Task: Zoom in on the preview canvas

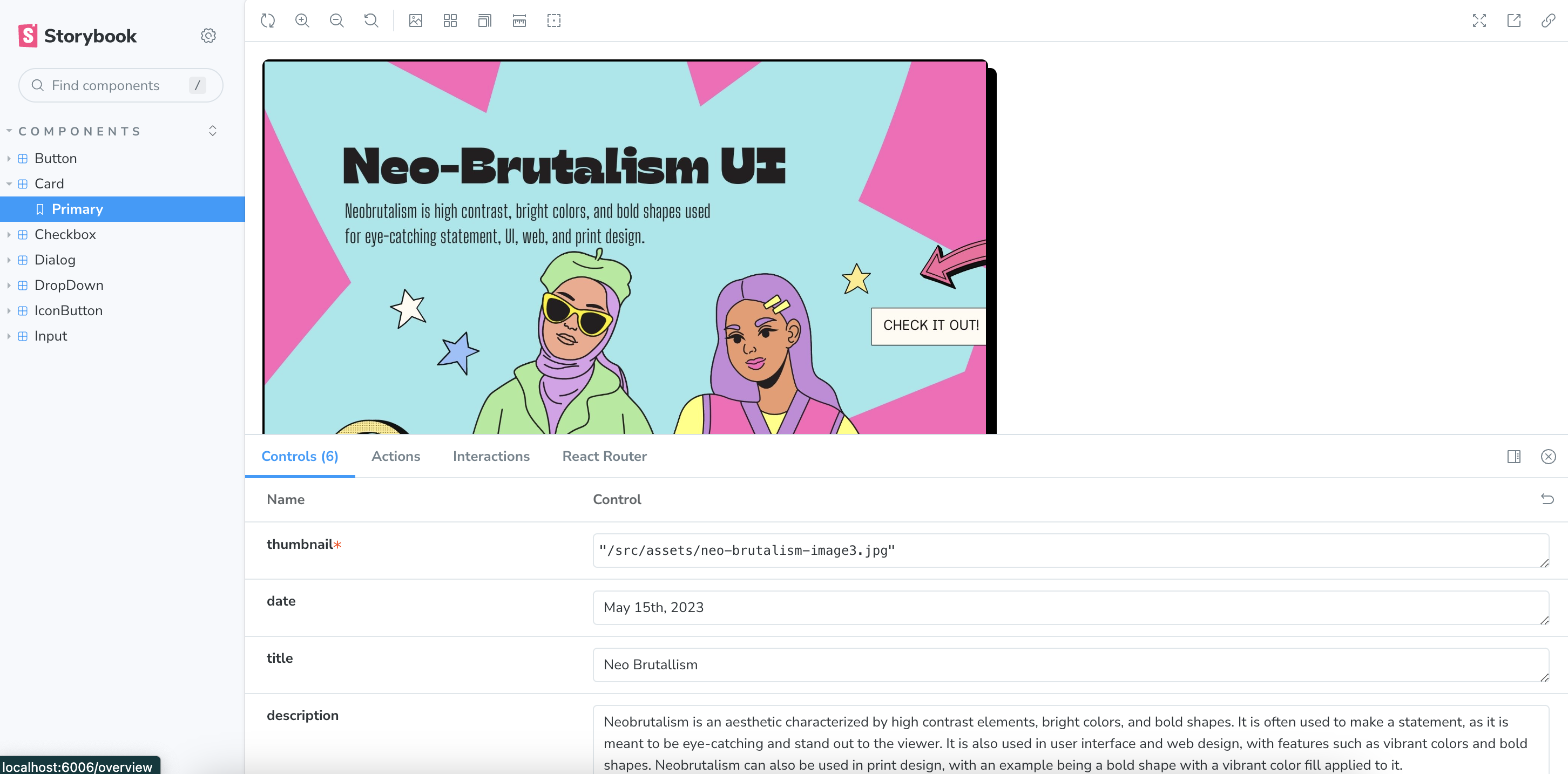Action: click(302, 21)
